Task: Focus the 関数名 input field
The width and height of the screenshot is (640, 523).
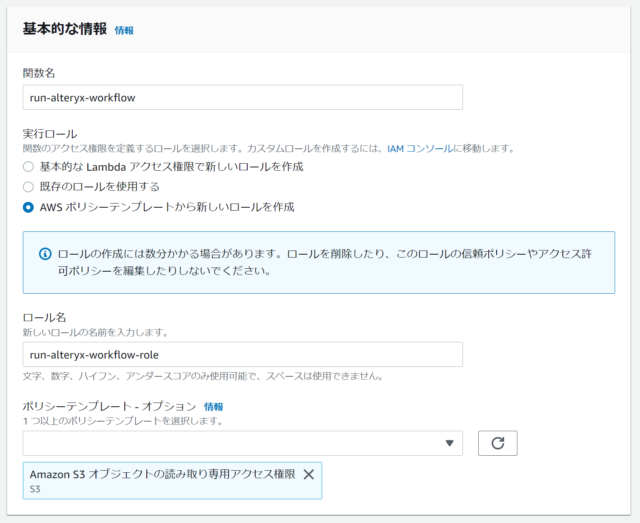Action: [x=242, y=97]
